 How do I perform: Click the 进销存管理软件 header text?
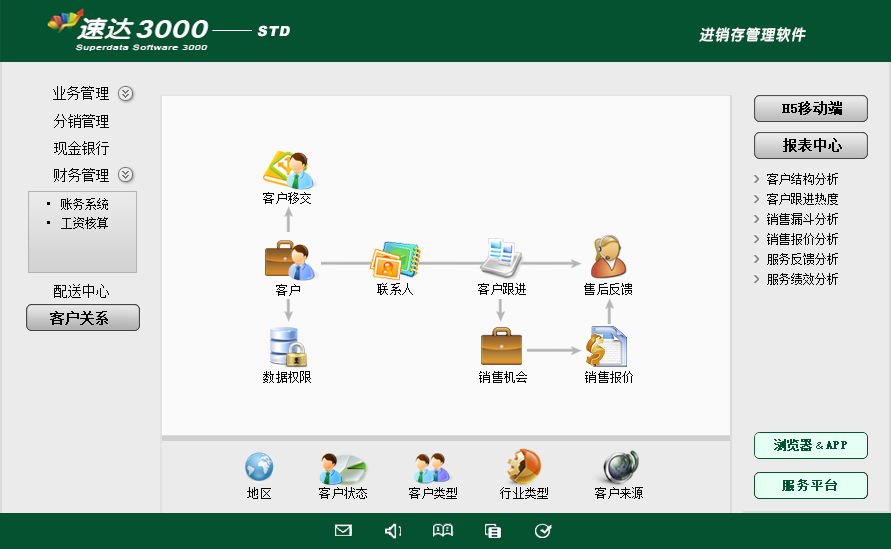(x=752, y=35)
